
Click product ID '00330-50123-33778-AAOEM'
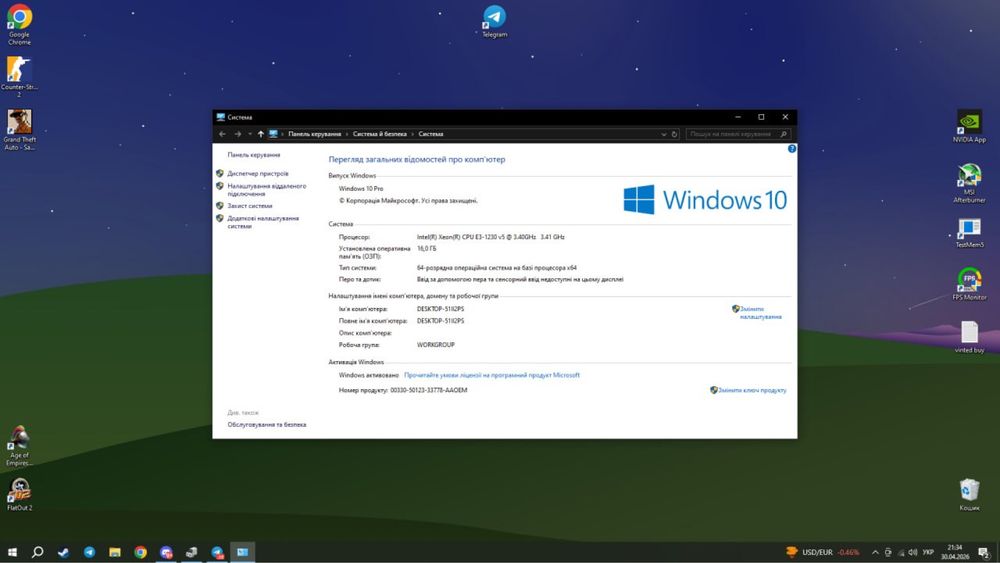pos(429,390)
